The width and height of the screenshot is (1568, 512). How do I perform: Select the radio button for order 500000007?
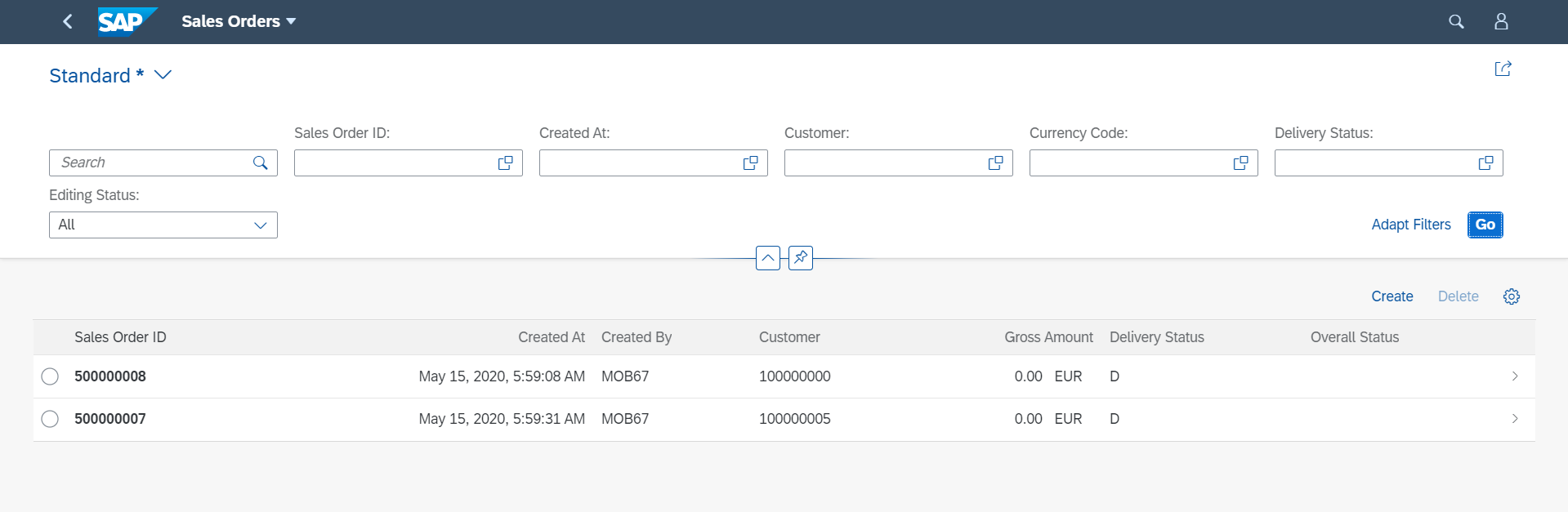[x=50, y=419]
